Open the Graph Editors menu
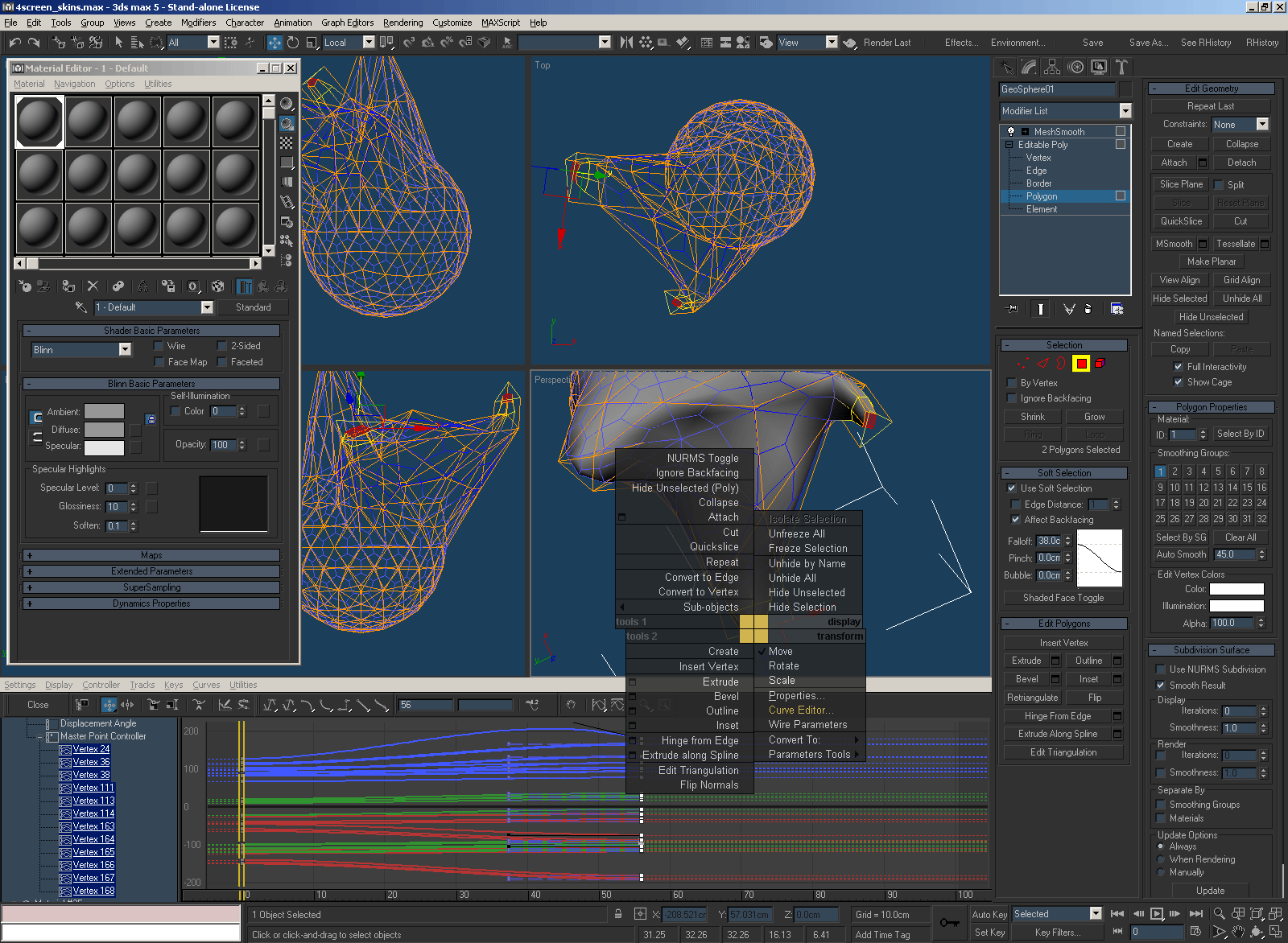Image resolution: width=1288 pixels, height=943 pixels. pyautogui.click(x=347, y=23)
